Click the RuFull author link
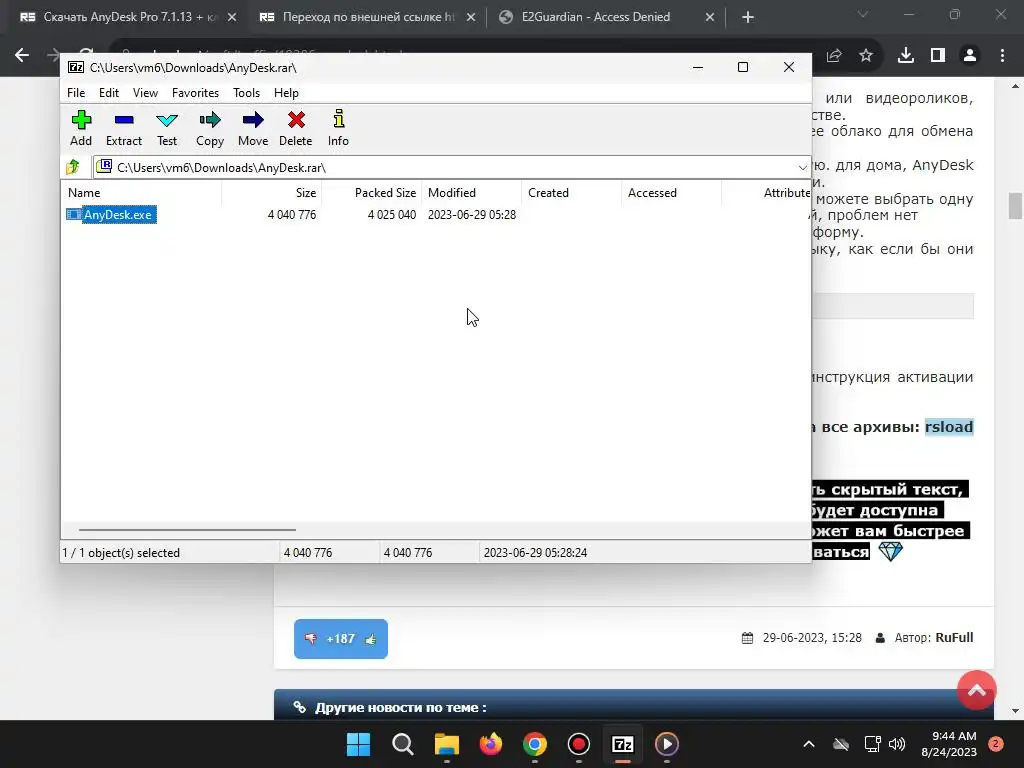Image resolution: width=1024 pixels, height=768 pixels. 954,637
